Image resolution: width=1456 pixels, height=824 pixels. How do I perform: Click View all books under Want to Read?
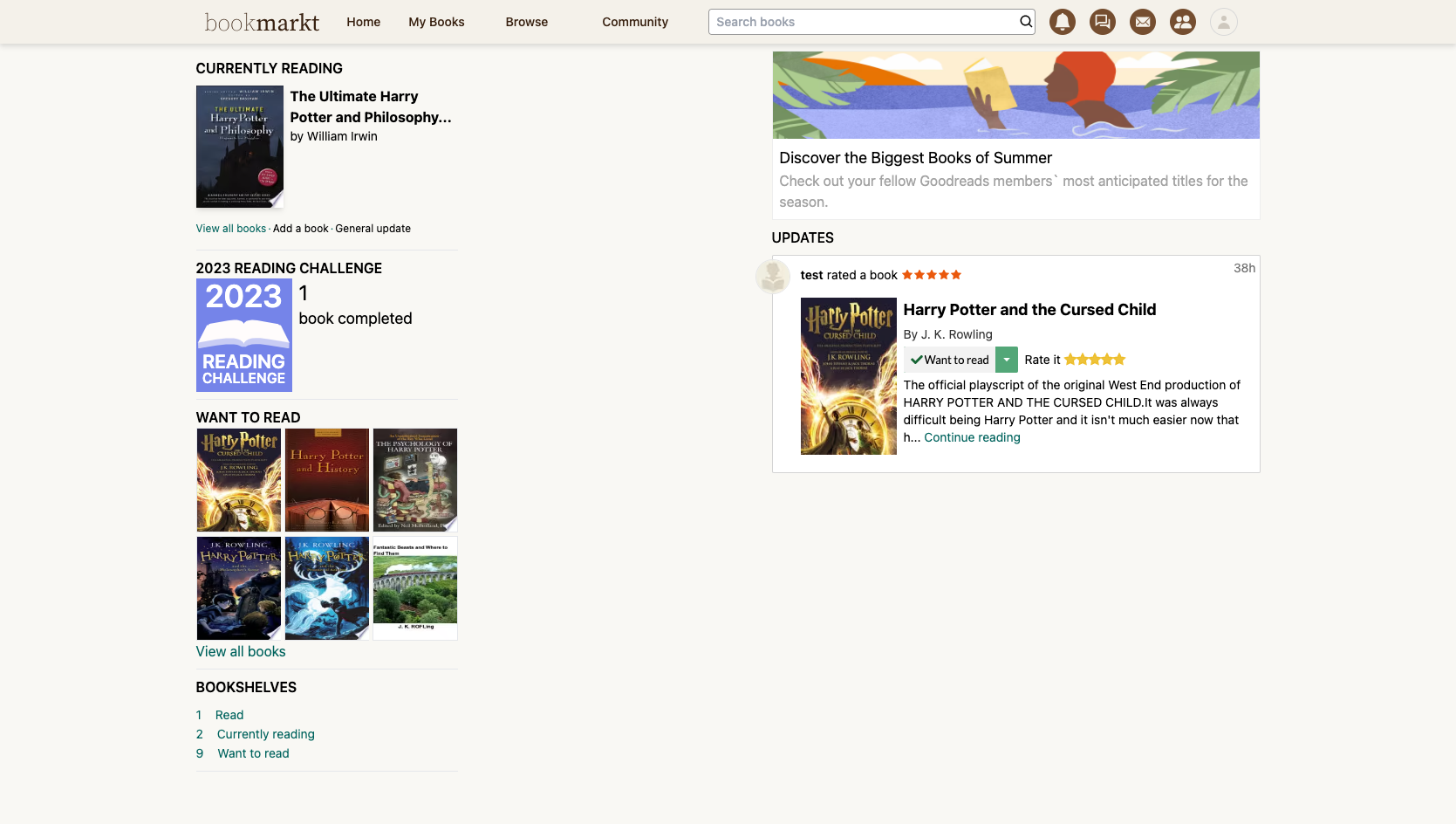coord(241,651)
